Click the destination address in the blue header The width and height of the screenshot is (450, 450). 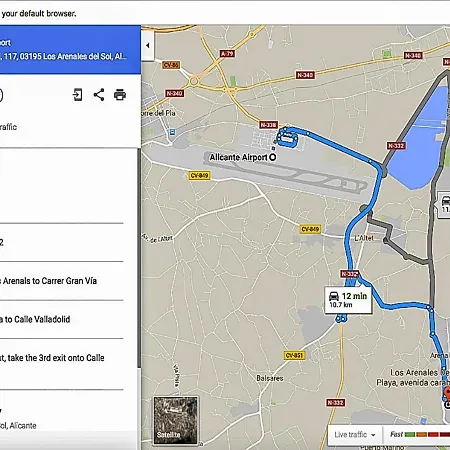63,56
